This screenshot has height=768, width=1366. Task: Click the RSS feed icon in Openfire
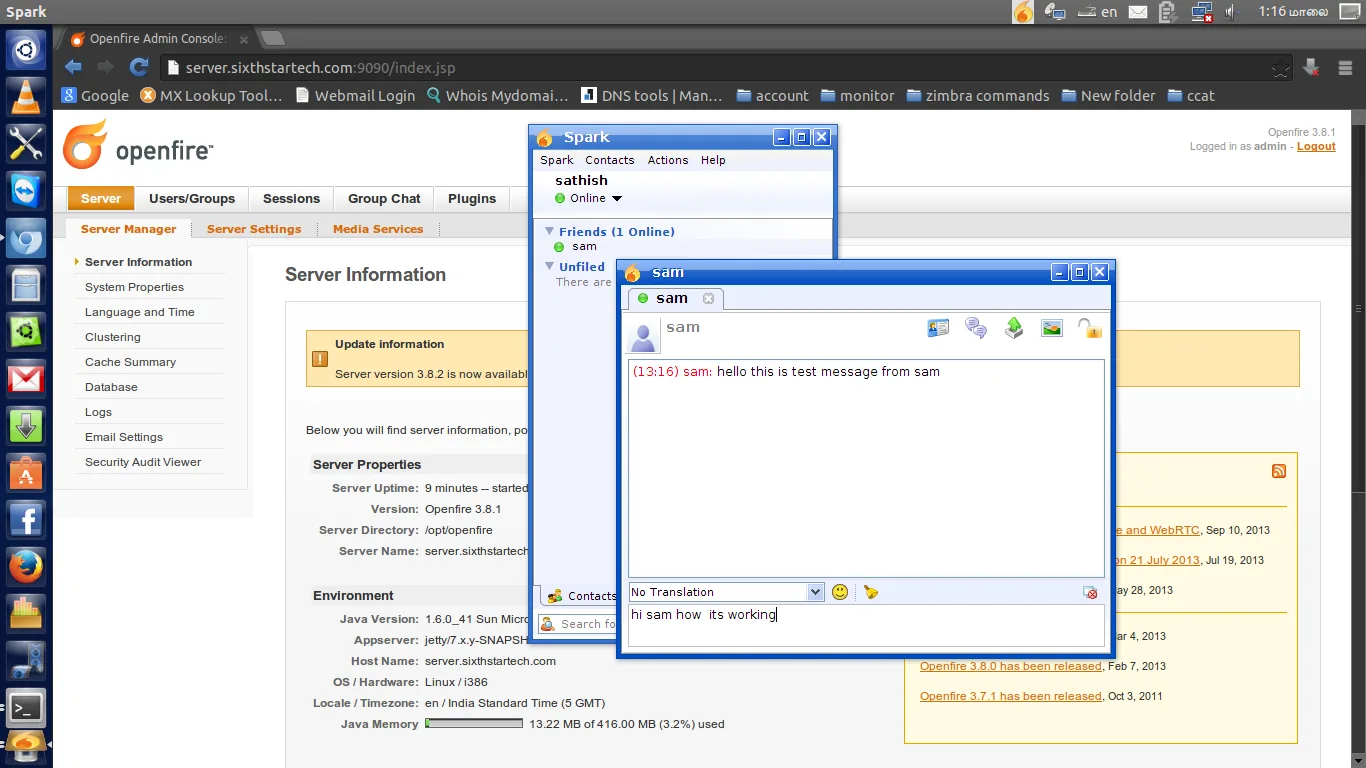(1279, 471)
